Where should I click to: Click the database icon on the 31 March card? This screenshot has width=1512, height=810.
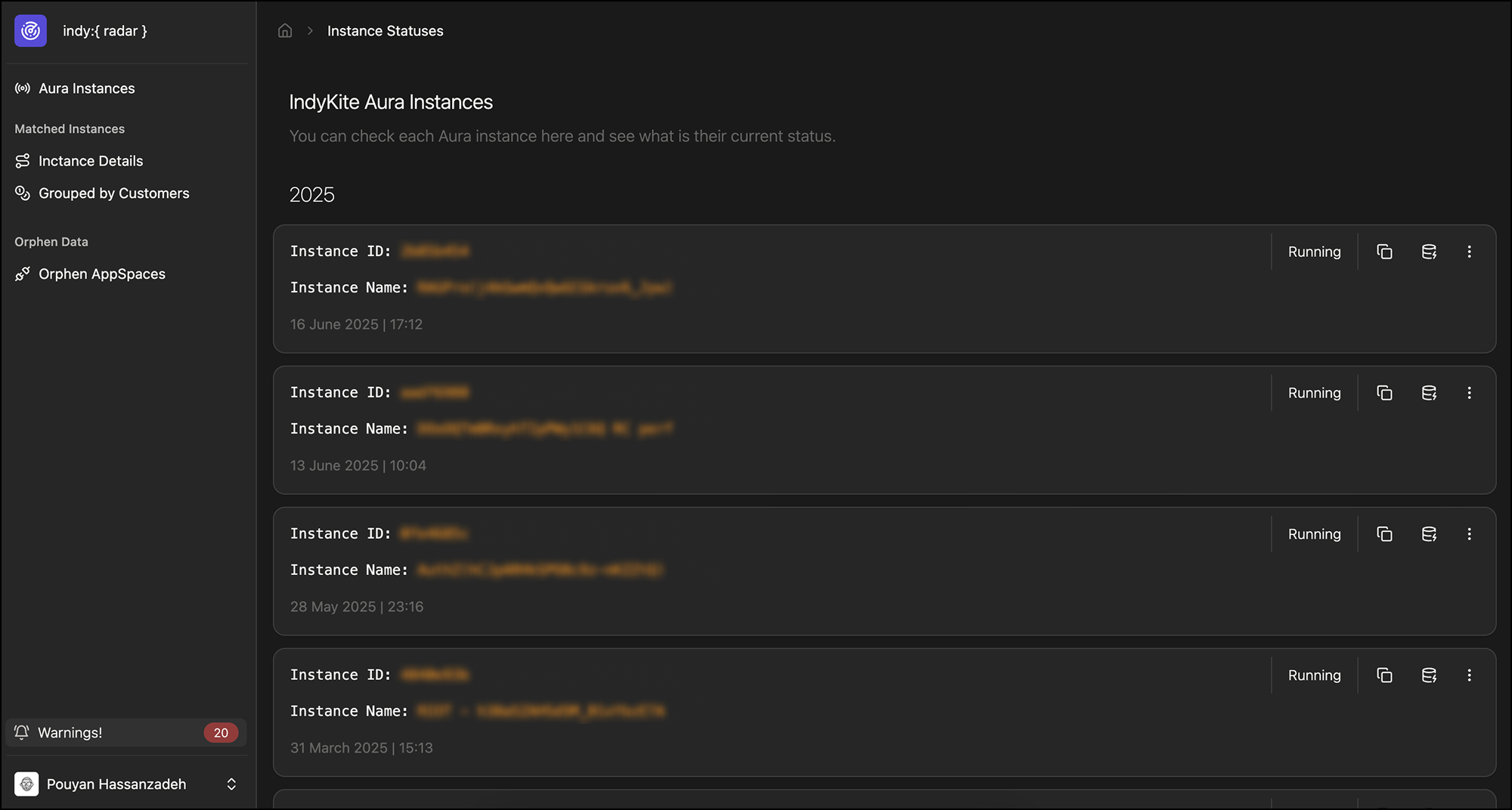pyautogui.click(x=1429, y=675)
